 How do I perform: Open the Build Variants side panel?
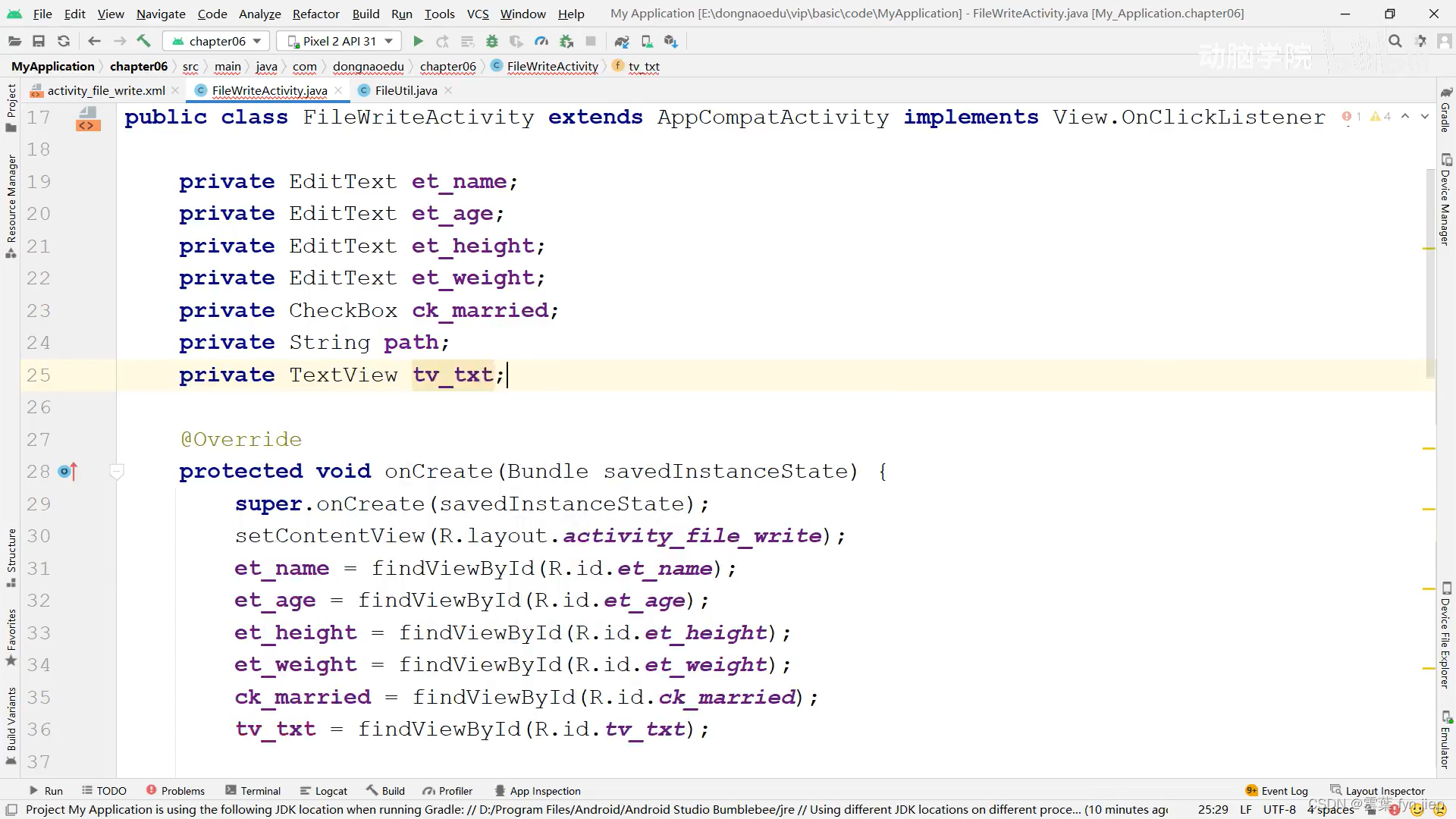coord(11,726)
